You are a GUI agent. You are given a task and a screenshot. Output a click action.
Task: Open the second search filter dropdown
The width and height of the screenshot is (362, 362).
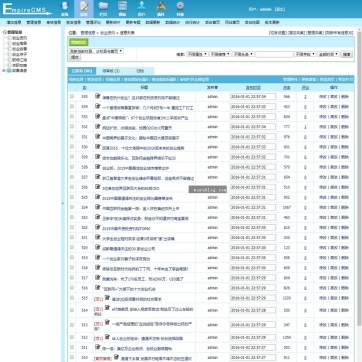(220, 54)
